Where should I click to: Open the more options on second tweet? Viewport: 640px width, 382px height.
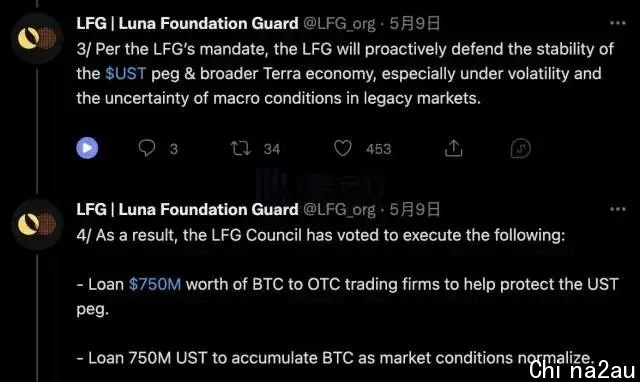(618, 209)
